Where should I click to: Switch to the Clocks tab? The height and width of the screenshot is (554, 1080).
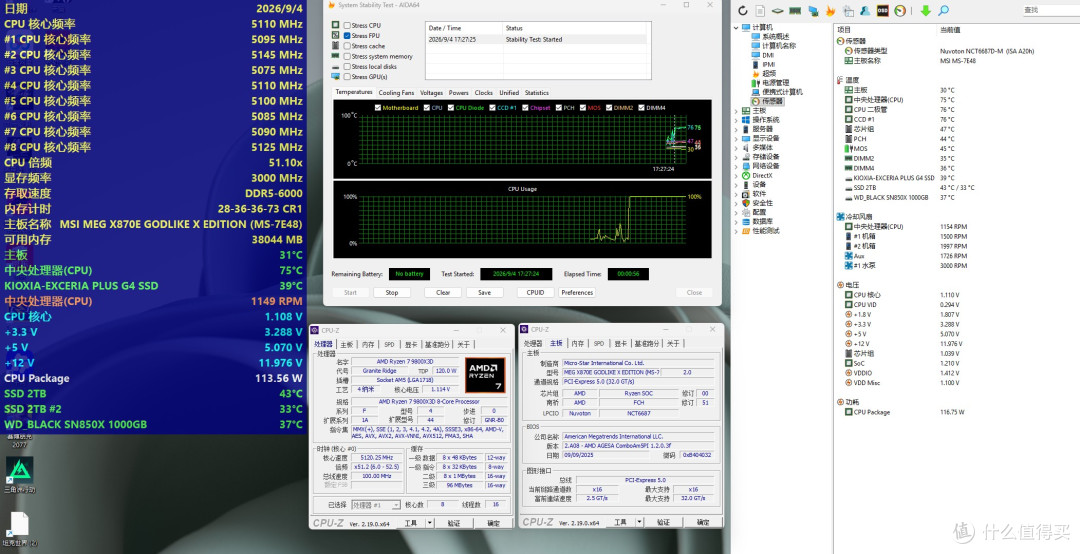tap(484, 92)
